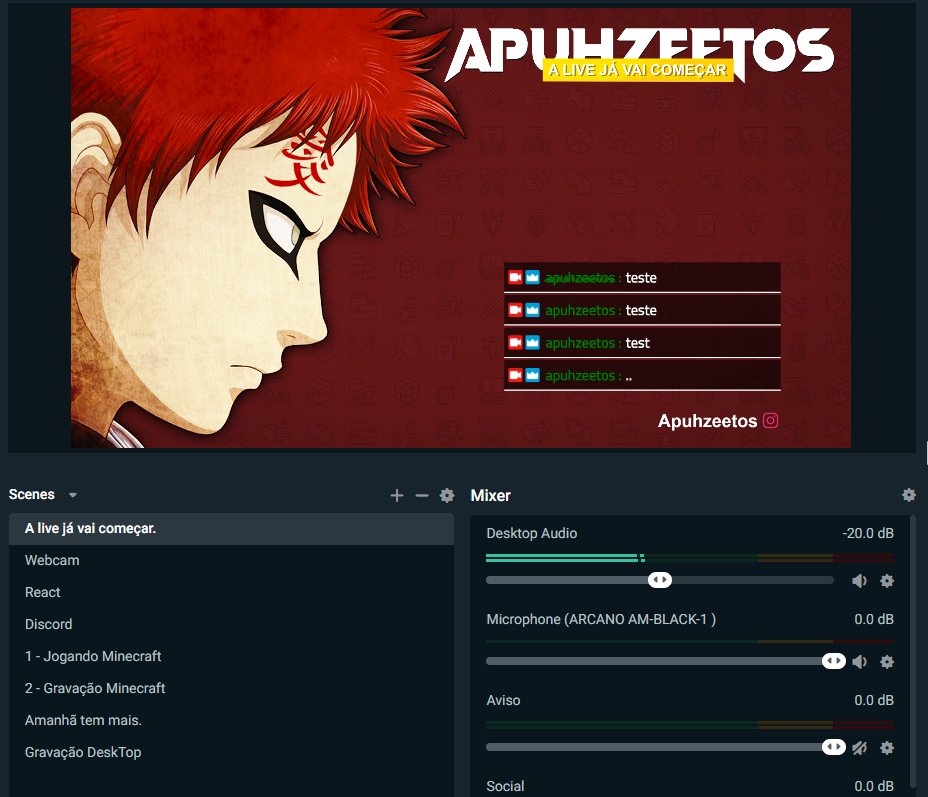The height and width of the screenshot is (797, 928).
Task: Select 1 - Jogando Minecraft scene
Action: (x=231, y=656)
